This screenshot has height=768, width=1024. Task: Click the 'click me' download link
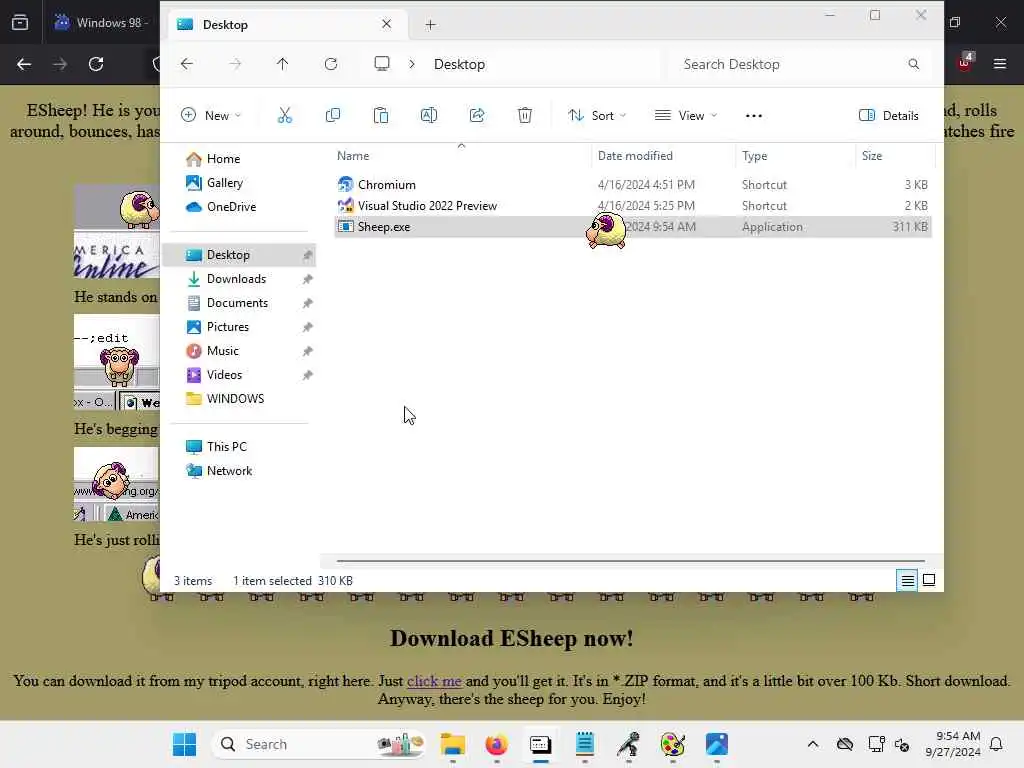point(434,680)
